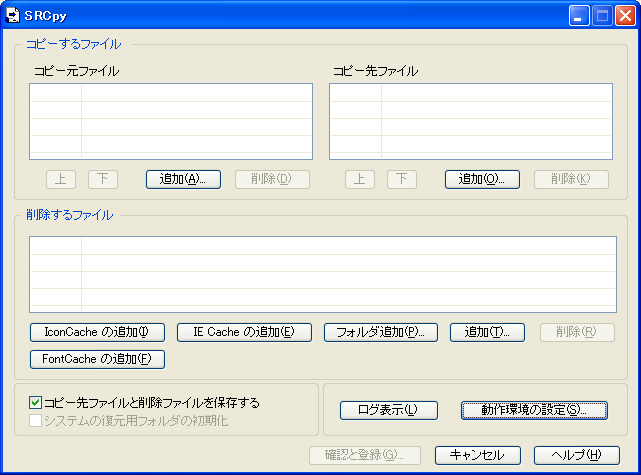Click the キャンセル button

[x=477, y=455]
